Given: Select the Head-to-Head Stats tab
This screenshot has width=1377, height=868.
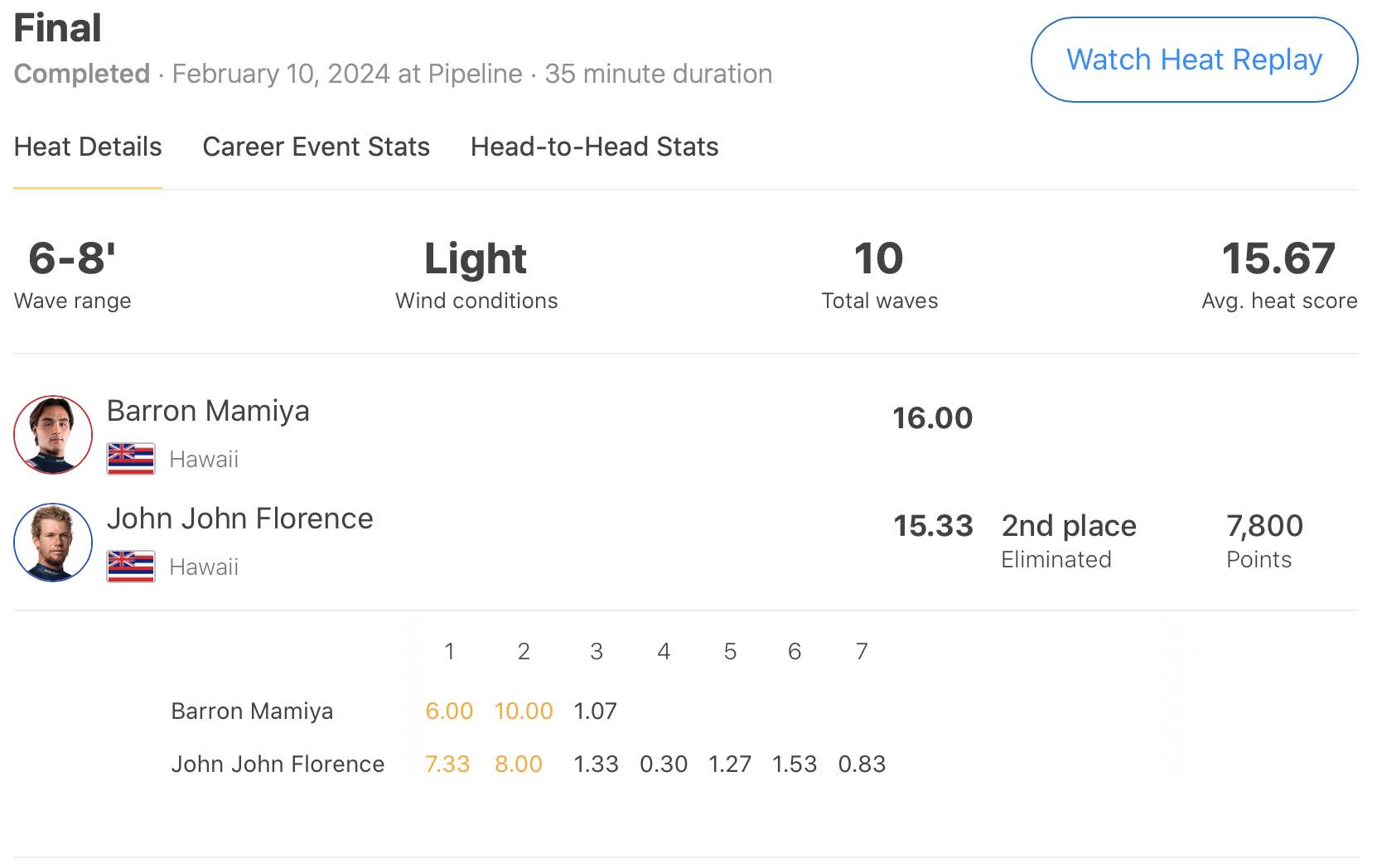Looking at the screenshot, I should click(x=594, y=147).
